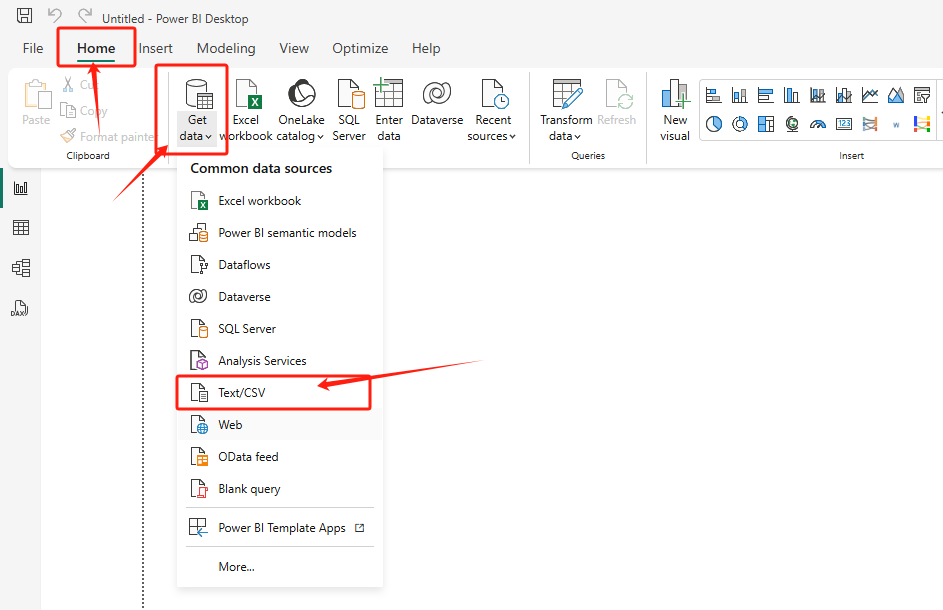Insert the card visual showing 123
Image resolution: width=943 pixels, height=610 pixels.
(844, 124)
